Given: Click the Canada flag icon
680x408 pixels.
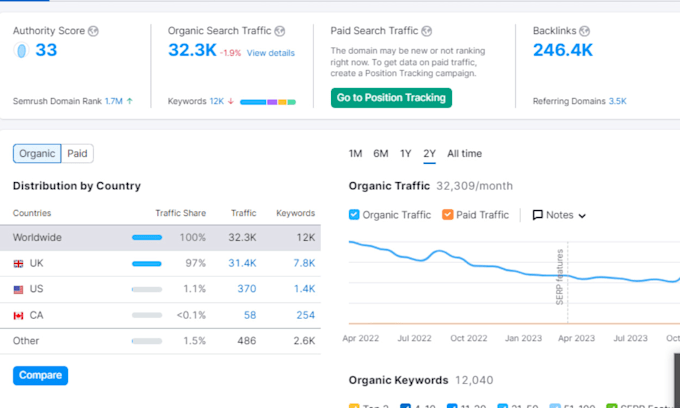Looking at the screenshot, I should point(18,315).
